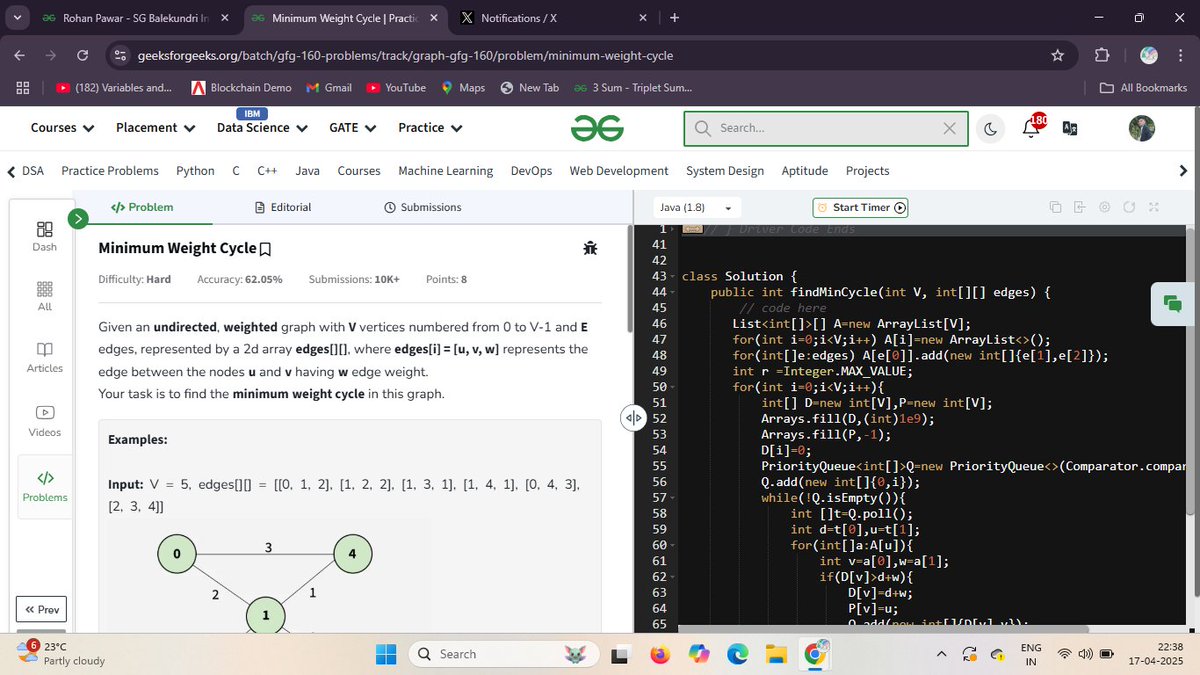Open the DSA topic link
Viewport: 1200px width, 675px height.
coord(32,171)
